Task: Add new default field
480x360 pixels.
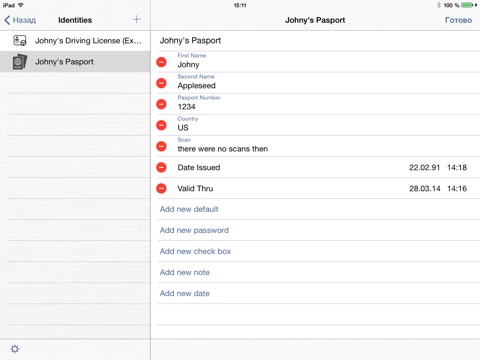Action: click(x=189, y=209)
